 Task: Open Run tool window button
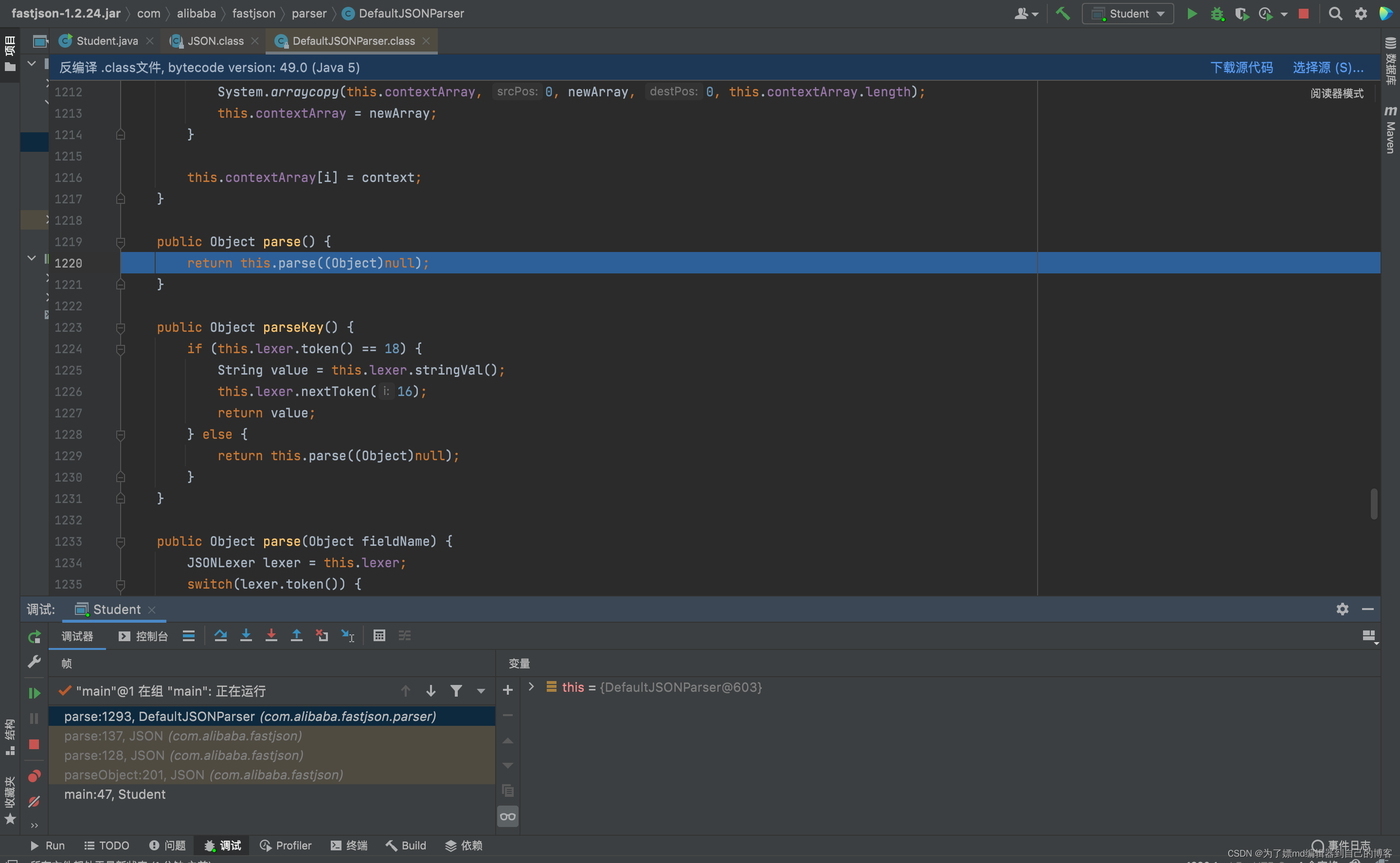pyautogui.click(x=47, y=845)
